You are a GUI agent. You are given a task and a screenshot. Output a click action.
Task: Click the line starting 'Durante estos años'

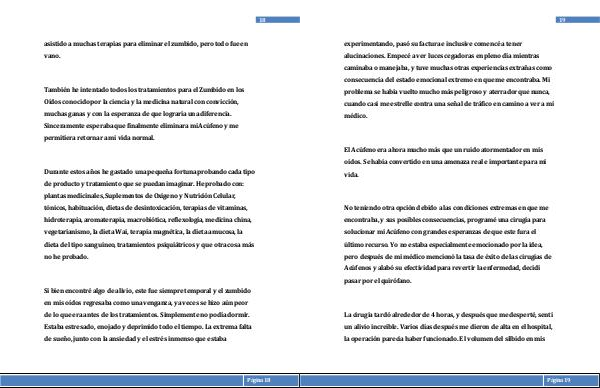tap(149, 172)
